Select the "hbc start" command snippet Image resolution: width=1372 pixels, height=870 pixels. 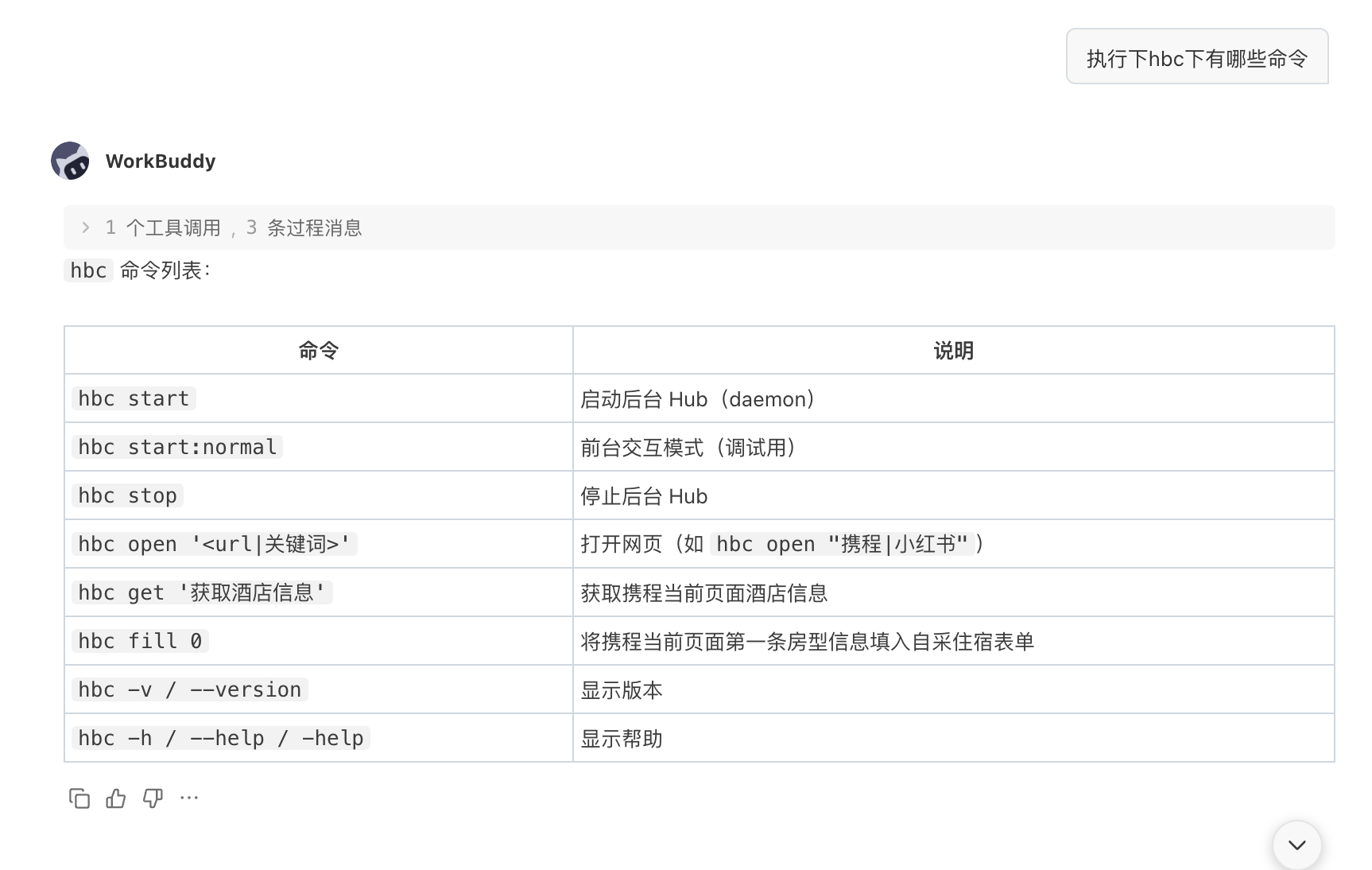pos(133,398)
